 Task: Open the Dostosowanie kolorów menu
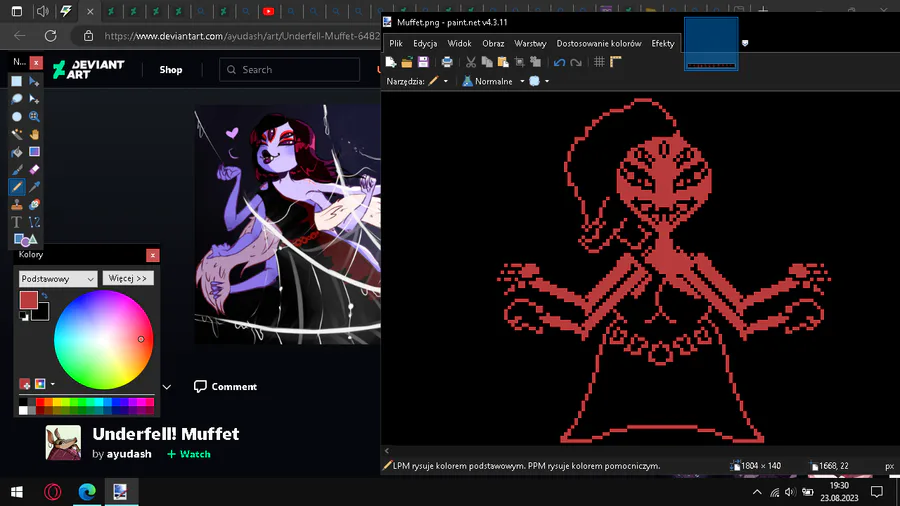click(x=599, y=44)
